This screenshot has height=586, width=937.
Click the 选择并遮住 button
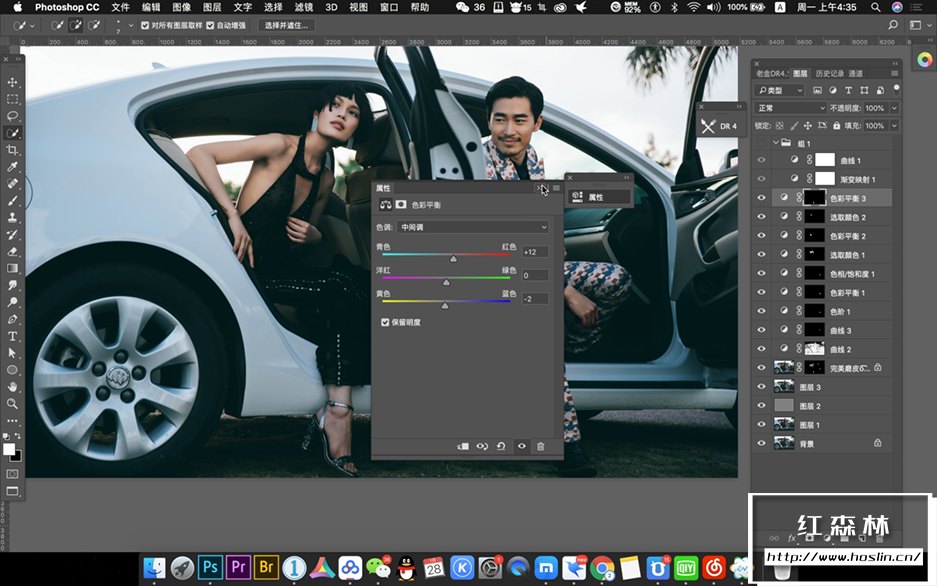286,25
